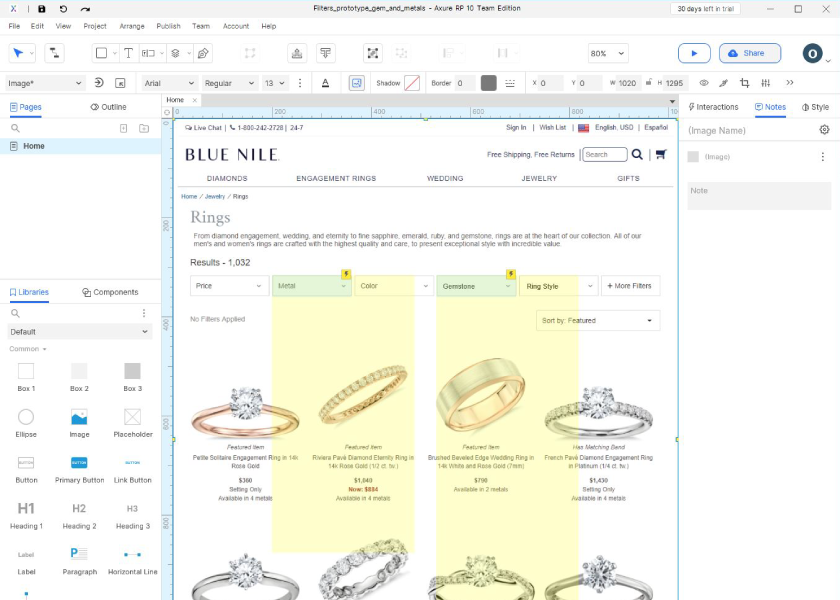Open the note settings gear icon
The height and width of the screenshot is (600, 840).
tap(824, 130)
